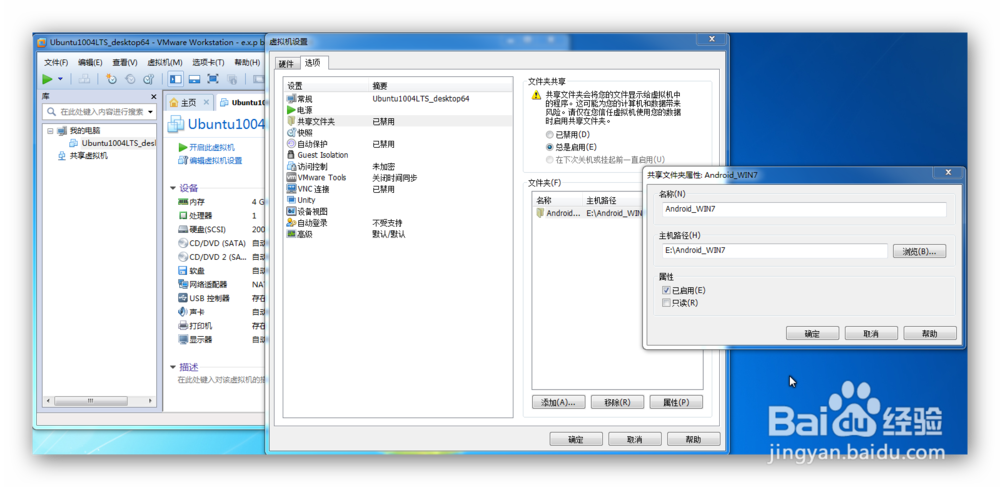Click 确定 in the shared folder properties dialog
This screenshot has height=487, width=1000.
pyautogui.click(x=812, y=333)
